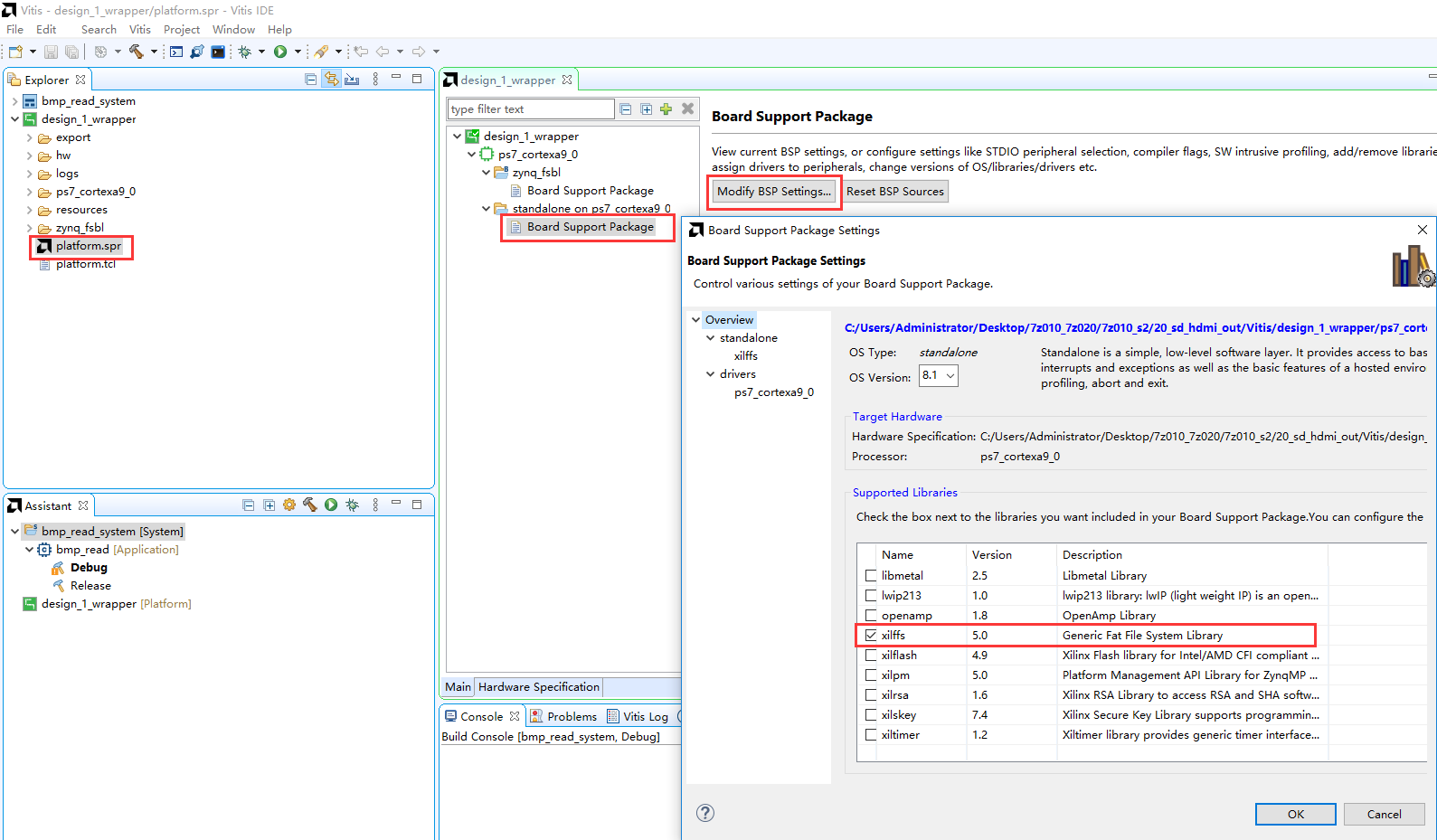The width and height of the screenshot is (1437, 840).
Task: Click Cancel in BSP Settings dialog
Action: tap(1385, 814)
